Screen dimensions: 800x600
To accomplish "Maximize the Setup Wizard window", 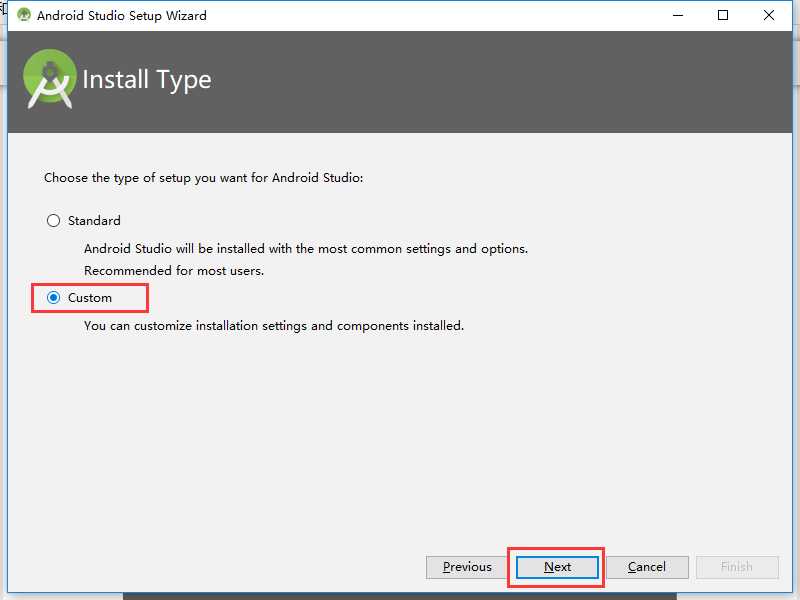I will coord(723,15).
